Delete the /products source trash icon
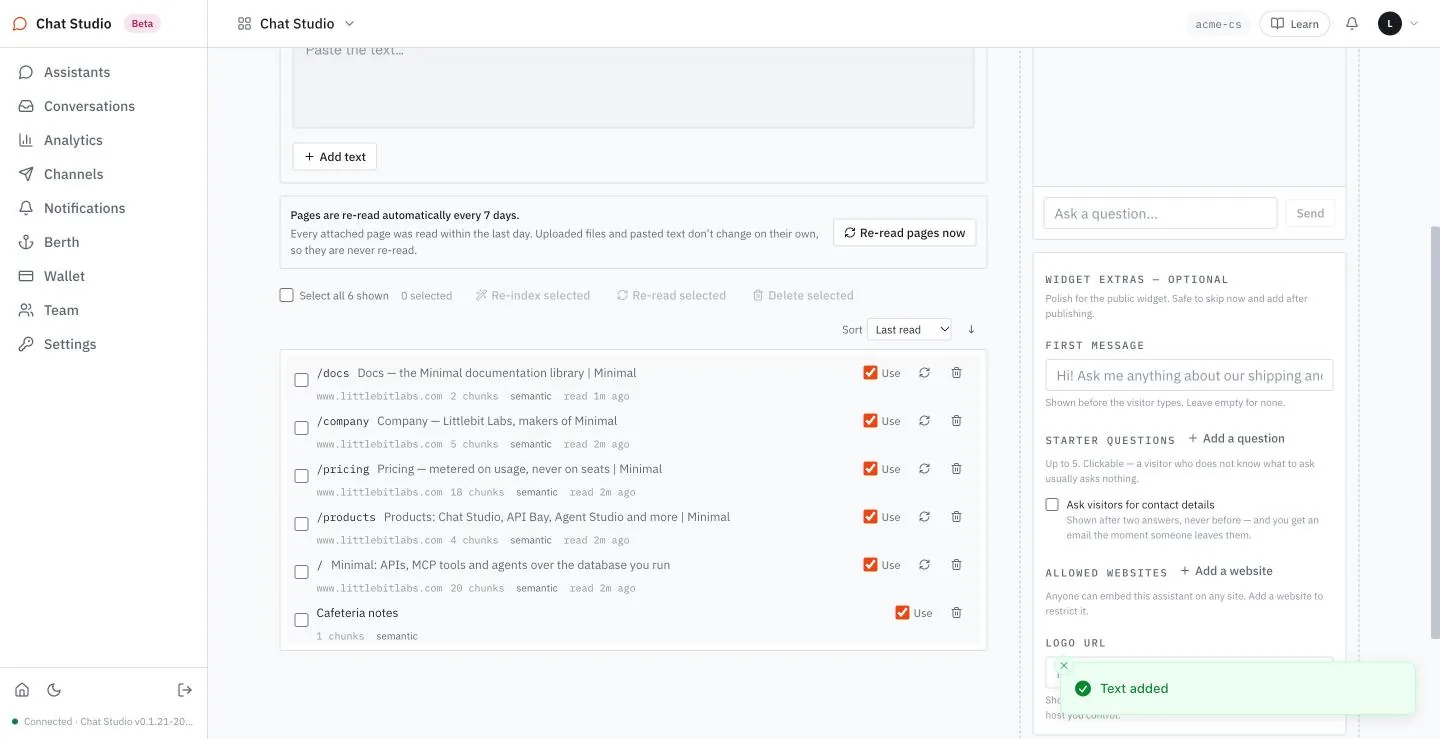1440x739 pixels. tap(956, 517)
